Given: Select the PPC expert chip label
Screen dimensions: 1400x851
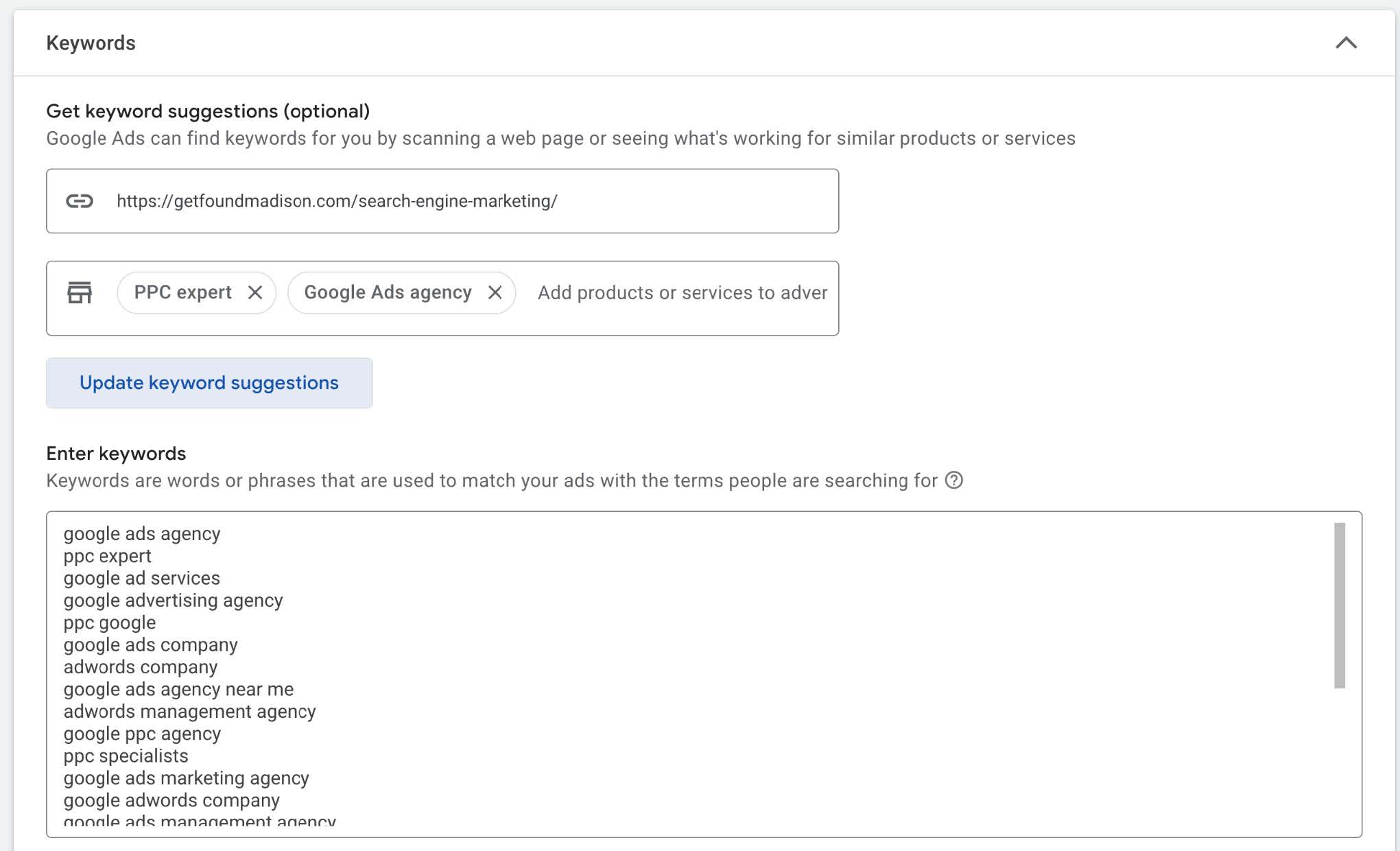Looking at the screenshot, I should coord(182,293).
